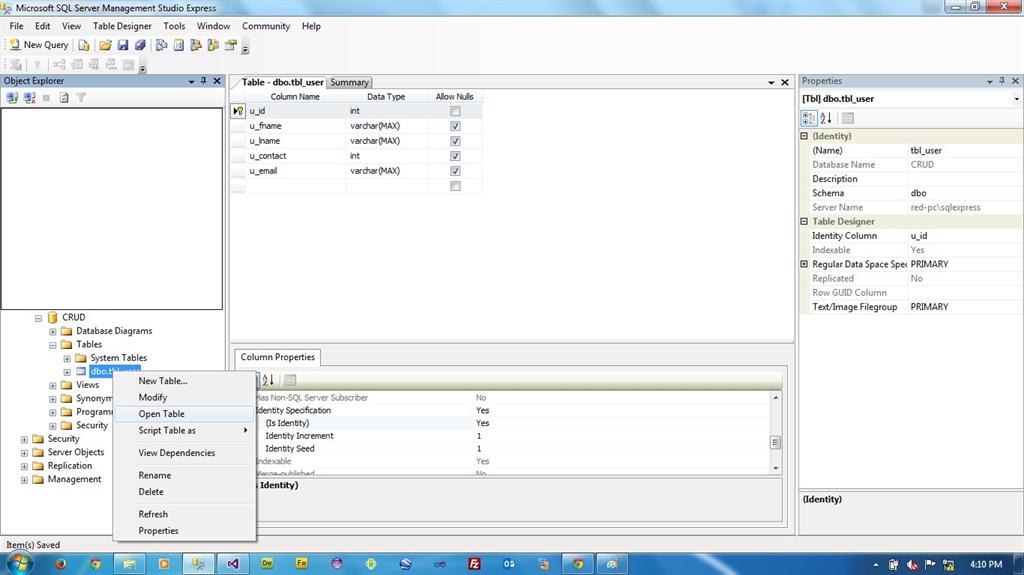
Task: Click the Object Explorer toolbar icon
Action: coord(196,45)
